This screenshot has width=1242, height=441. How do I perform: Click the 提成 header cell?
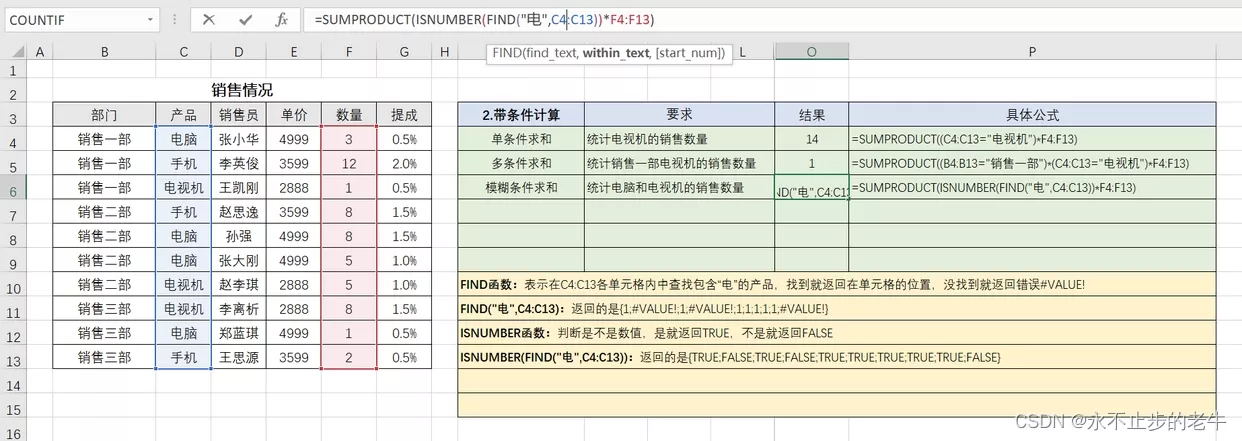pyautogui.click(x=404, y=115)
